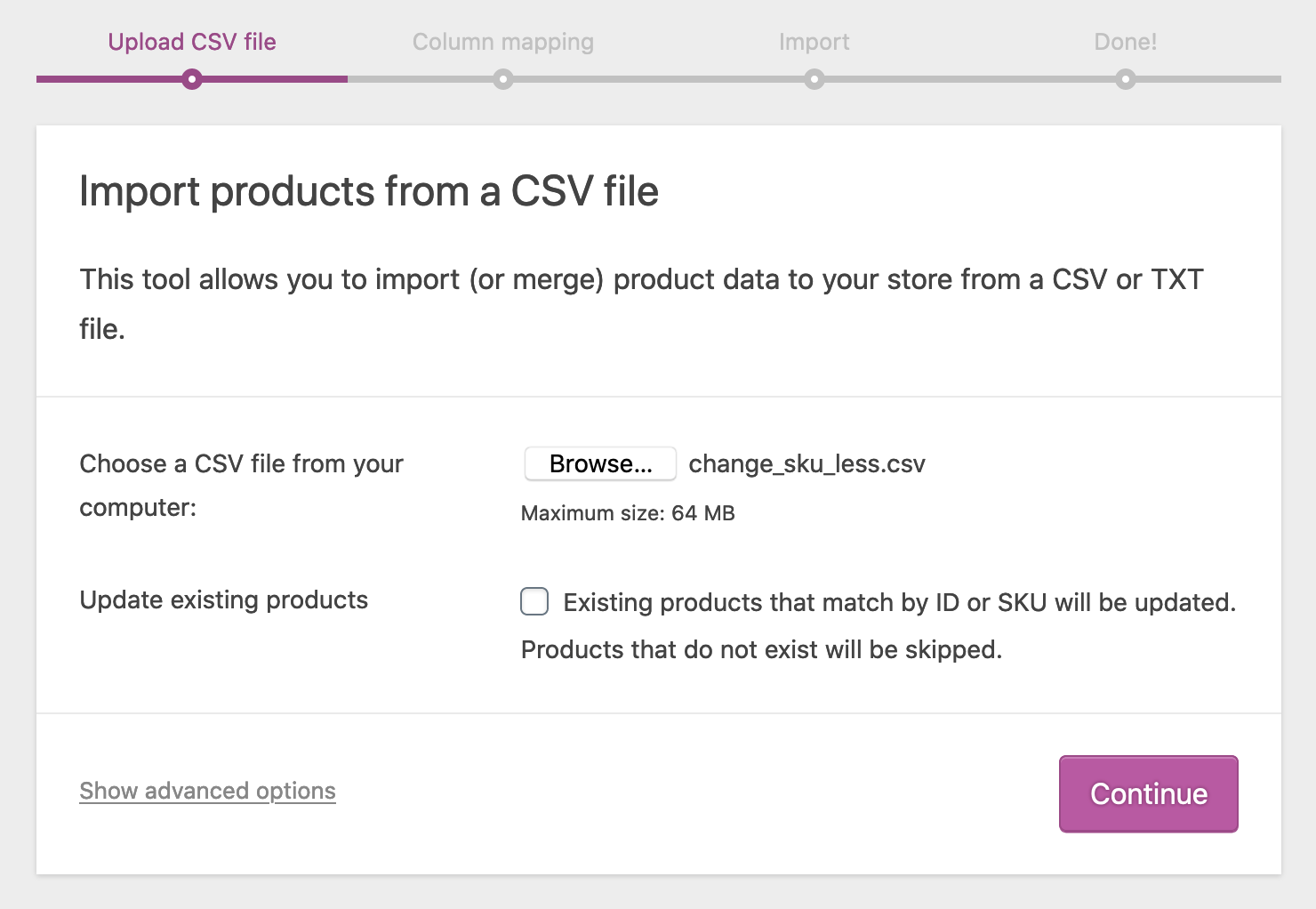The width and height of the screenshot is (1316, 909).
Task: Click the Import step dot
Action: coord(814,80)
